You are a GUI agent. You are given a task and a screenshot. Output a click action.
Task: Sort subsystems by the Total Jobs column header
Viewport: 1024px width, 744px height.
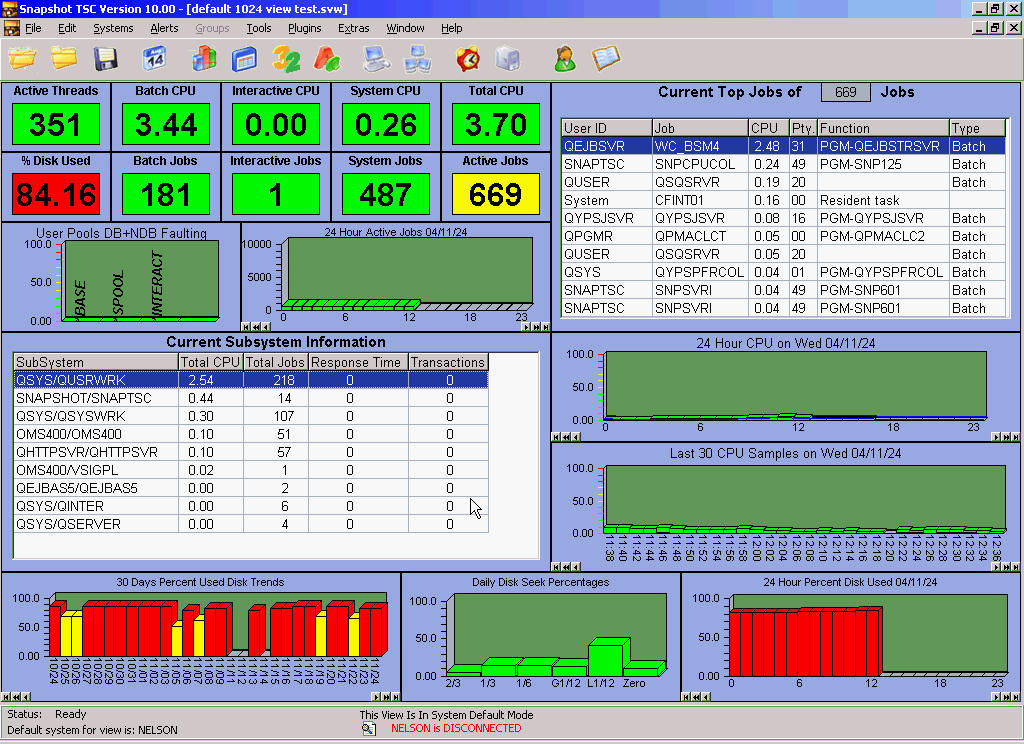(x=275, y=362)
